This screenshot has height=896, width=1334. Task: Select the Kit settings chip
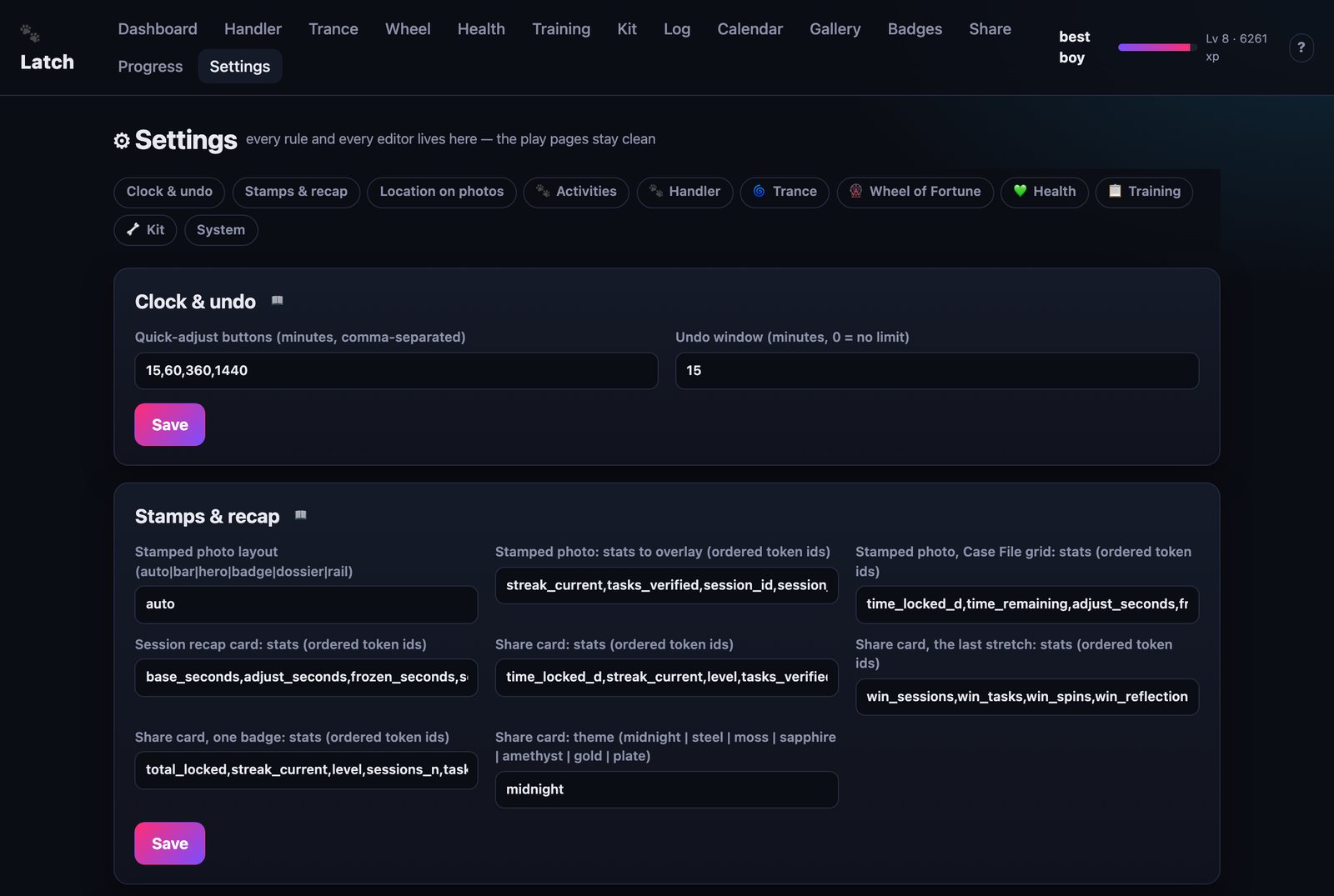pos(145,230)
